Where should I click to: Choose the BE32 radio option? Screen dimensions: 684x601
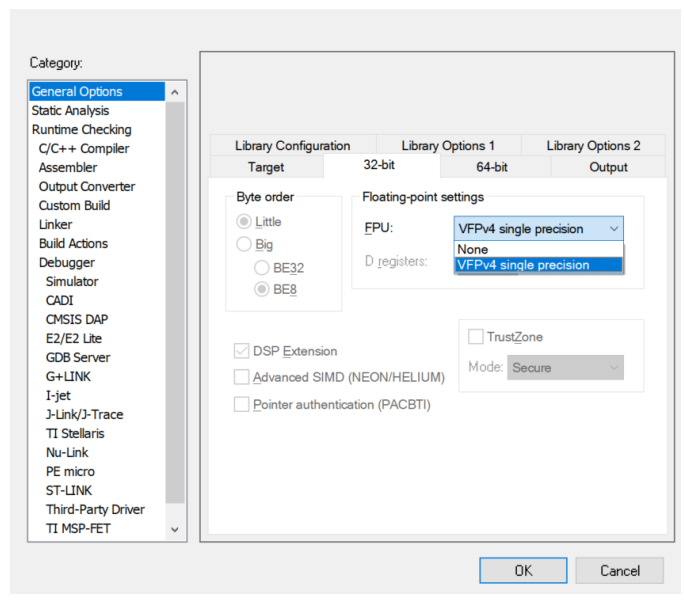262,268
